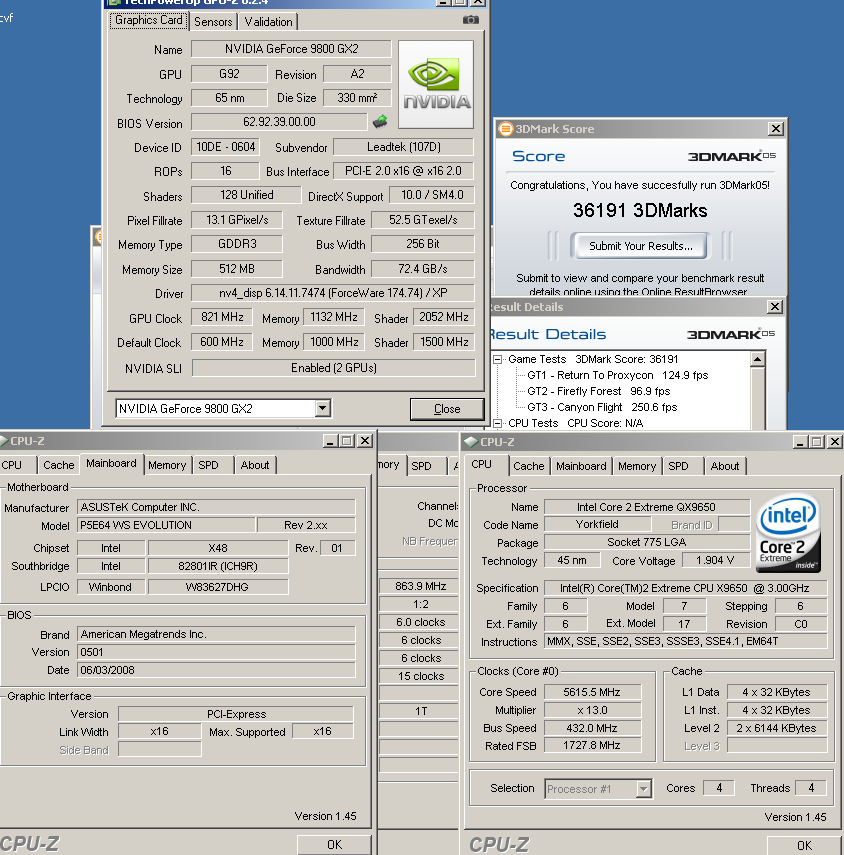
Task: Open Cache tab in left CPU-Z window
Action: coord(58,465)
